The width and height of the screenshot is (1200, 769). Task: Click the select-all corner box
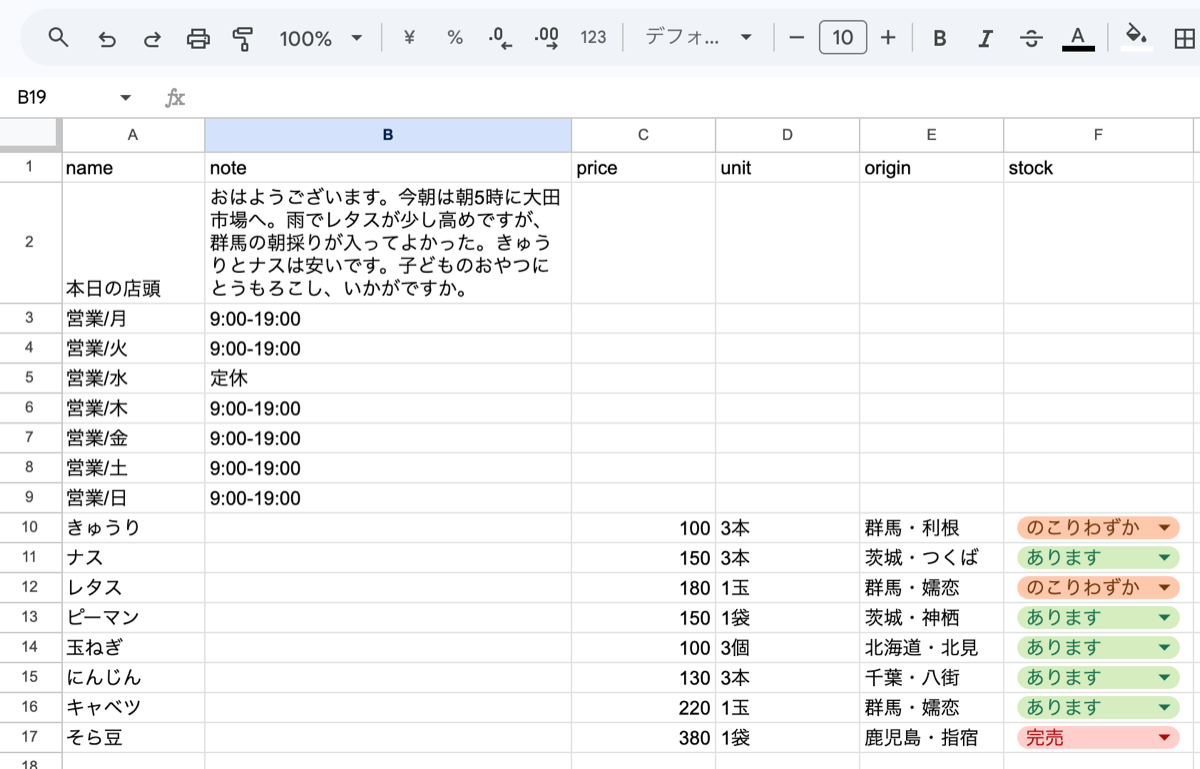30,135
